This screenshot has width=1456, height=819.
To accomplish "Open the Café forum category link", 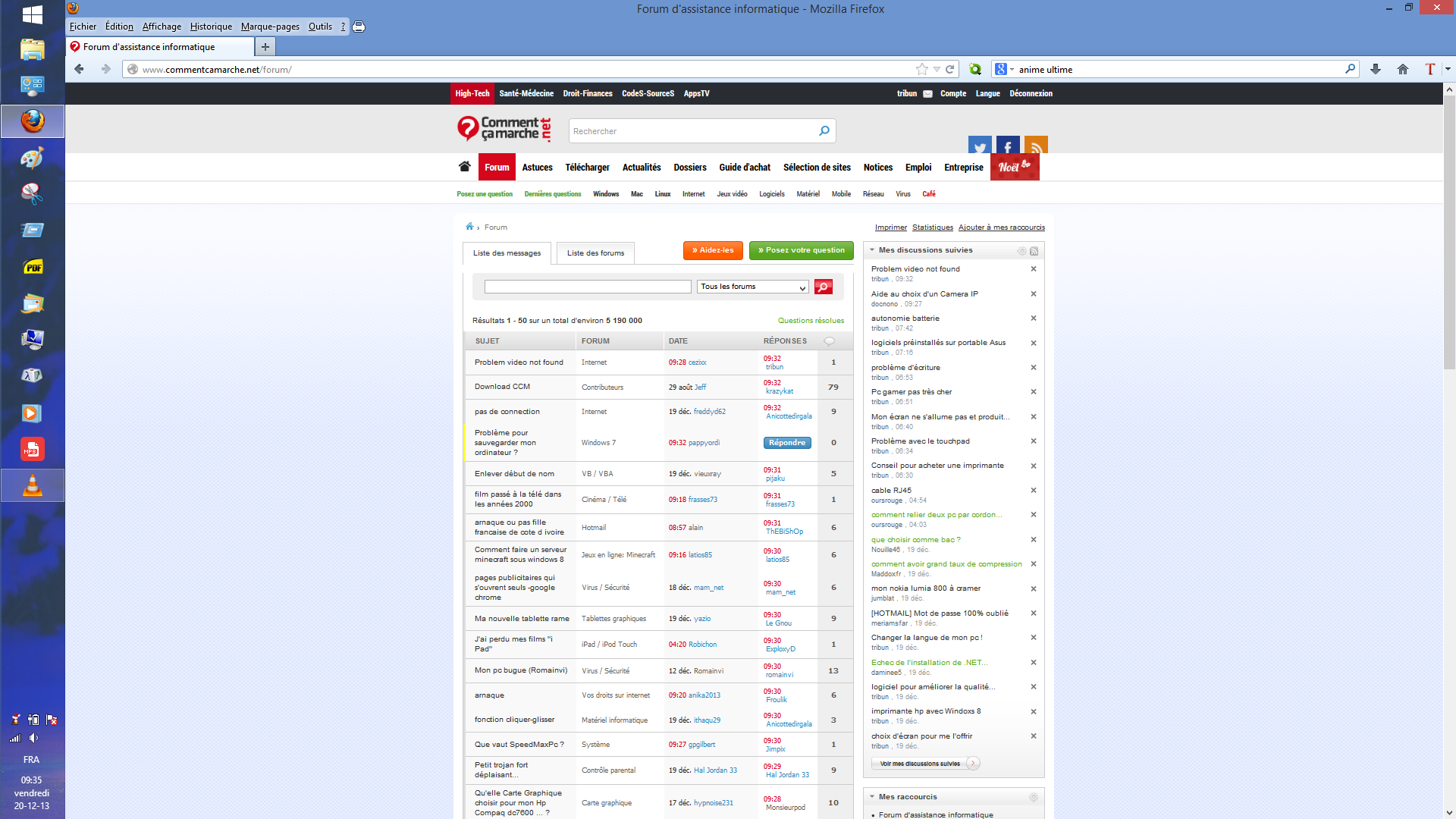I will (x=928, y=194).
